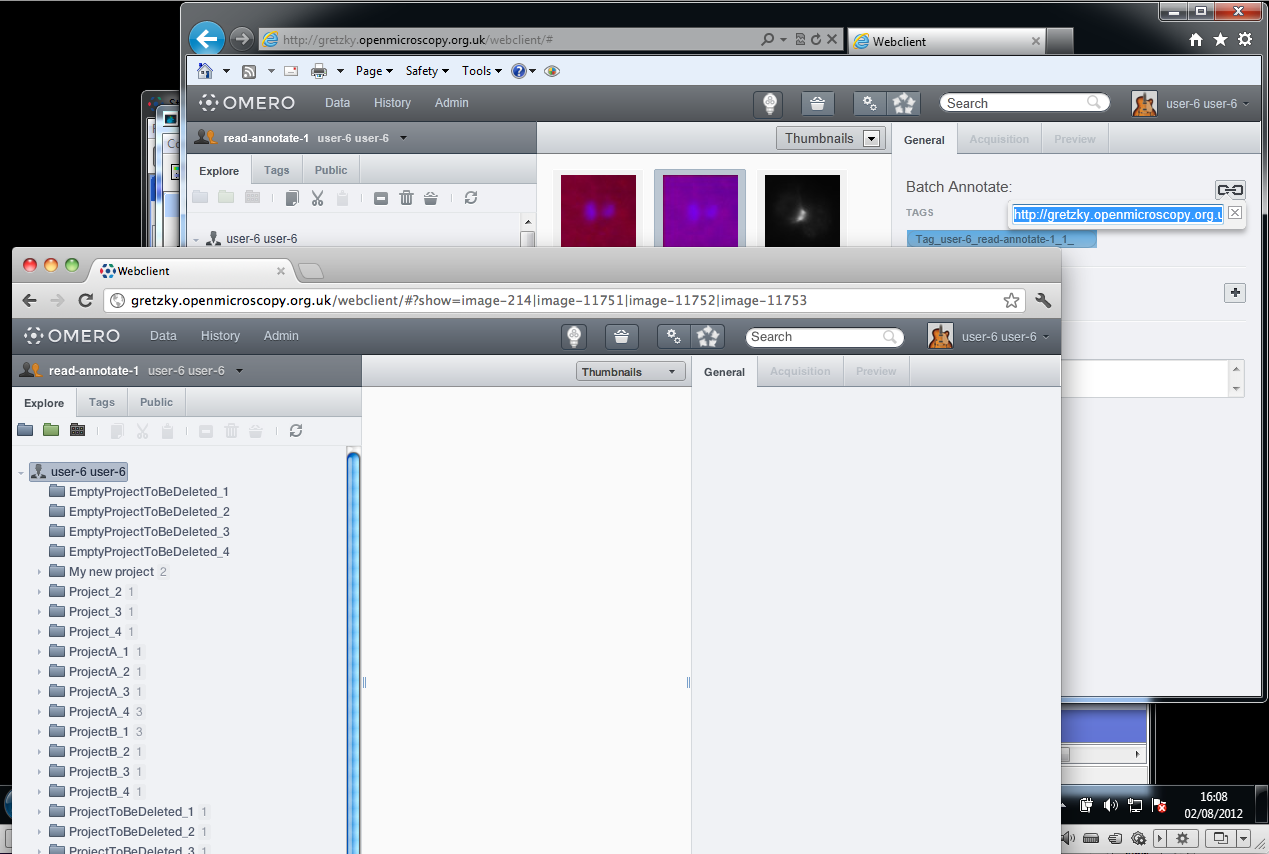This screenshot has height=854, width=1269.
Task: Open the Admin link in Chrome's OMERO header
Action: [281, 336]
